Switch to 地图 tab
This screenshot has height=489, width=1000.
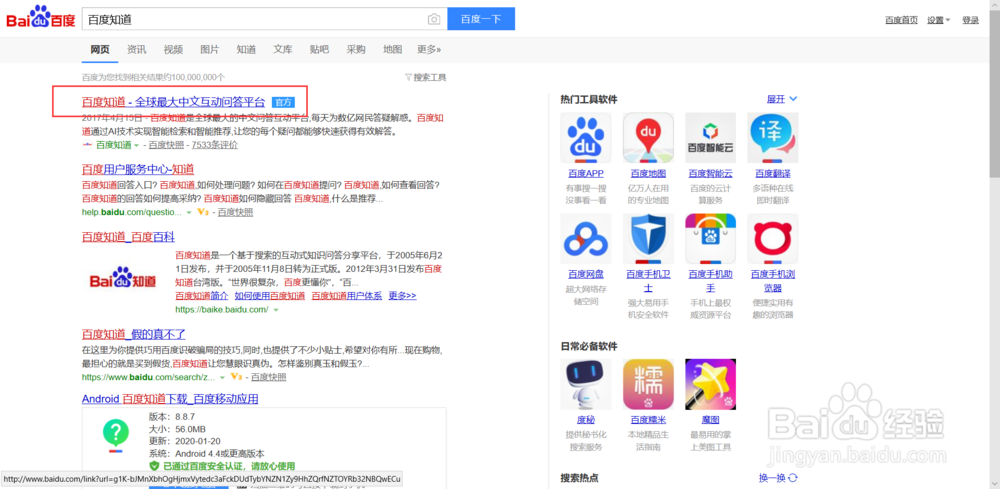coord(393,49)
